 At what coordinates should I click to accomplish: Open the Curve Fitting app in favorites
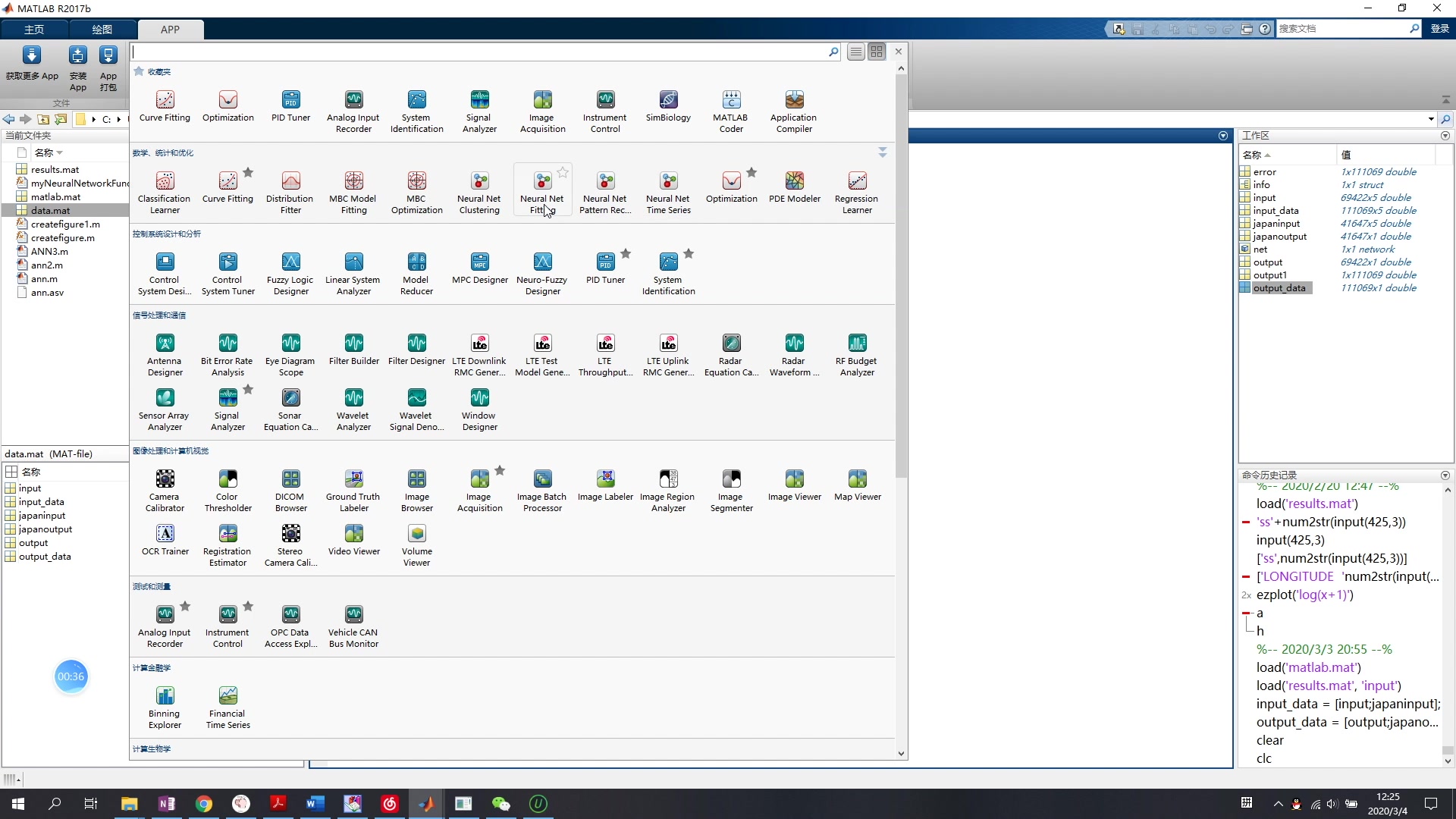coord(165,105)
